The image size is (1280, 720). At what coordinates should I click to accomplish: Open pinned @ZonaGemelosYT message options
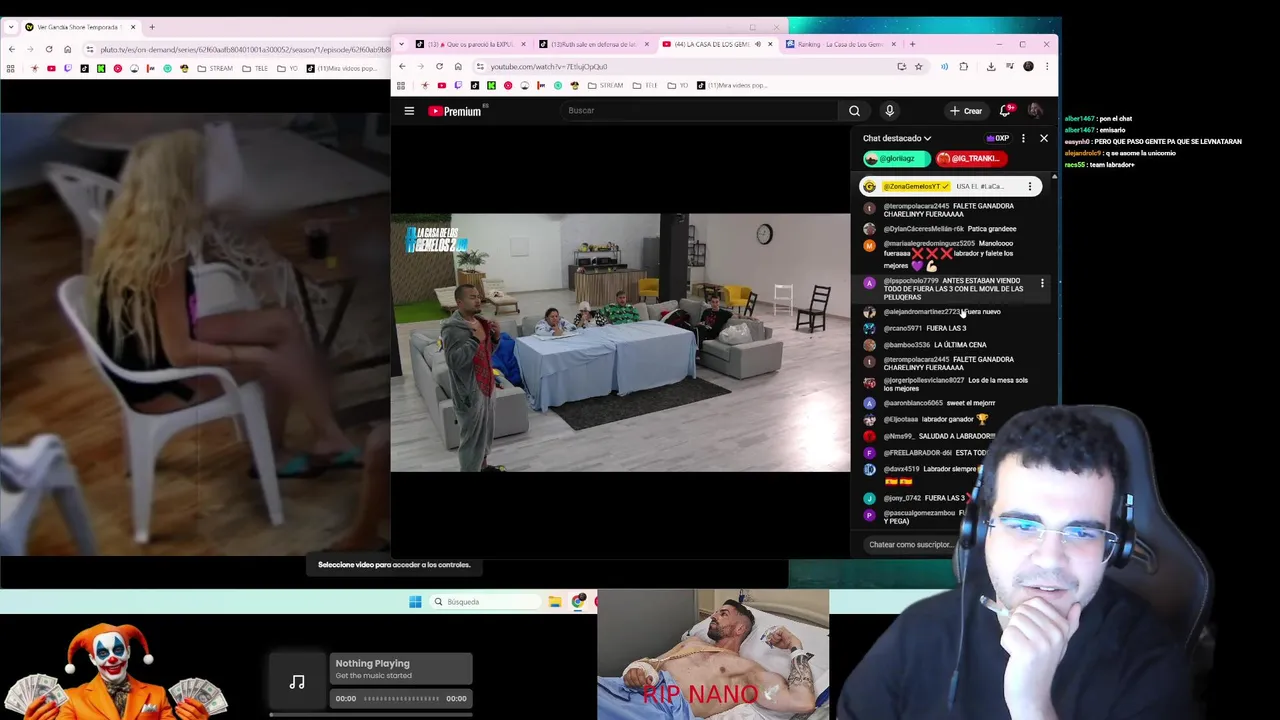[1030, 187]
